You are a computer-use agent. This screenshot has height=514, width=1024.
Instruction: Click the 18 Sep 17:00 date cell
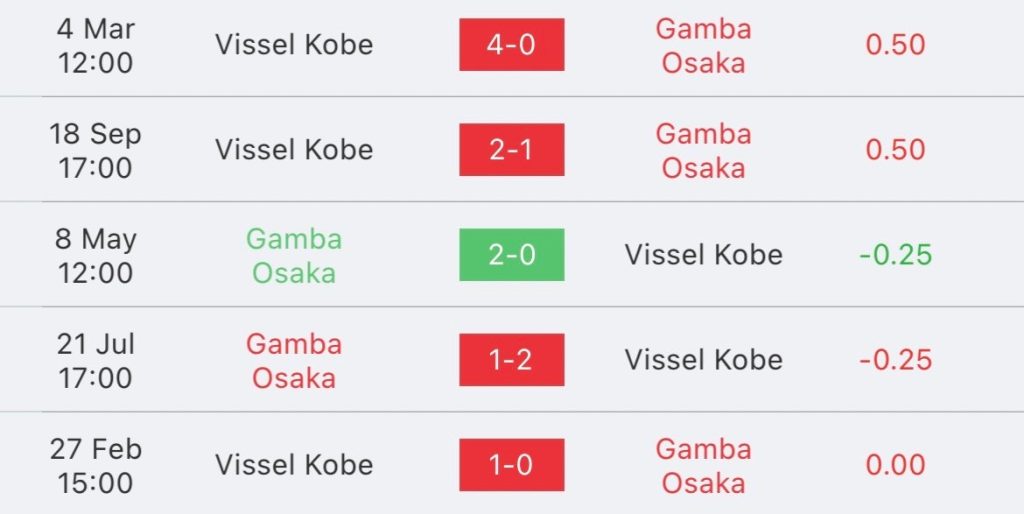coord(95,151)
